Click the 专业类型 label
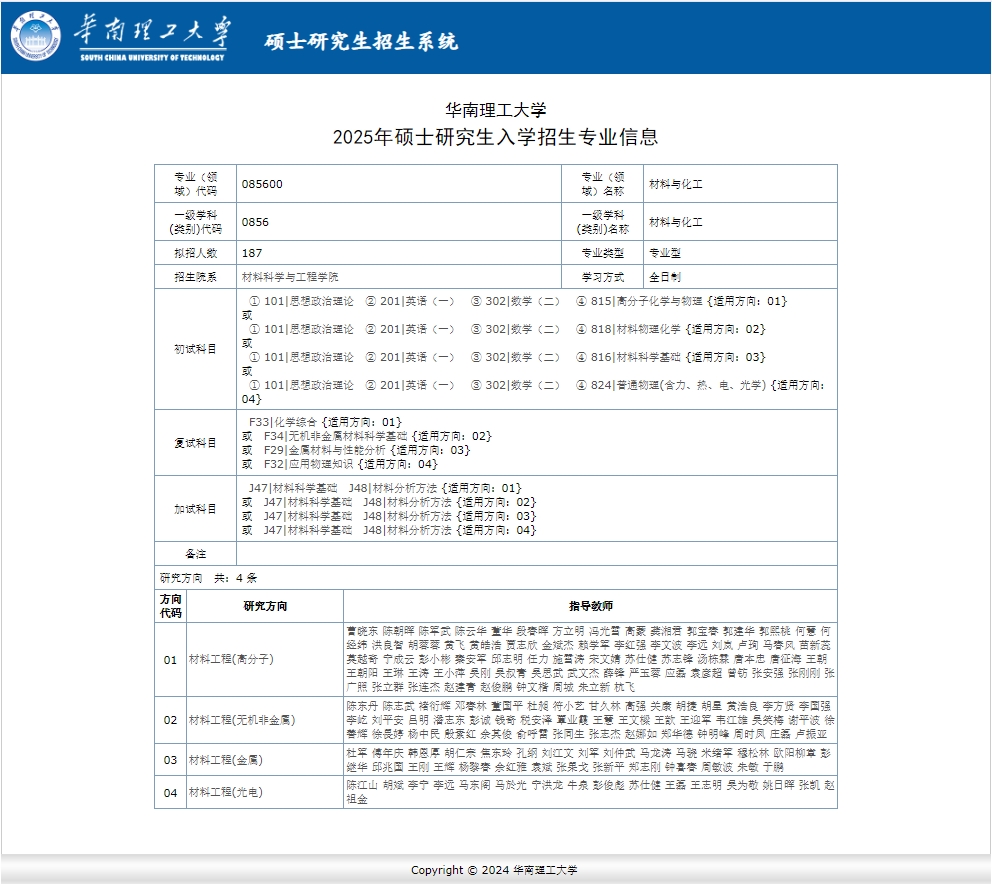The width and height of the screenshot is (992, 884). pyautogui.click(x=602, y=253)
